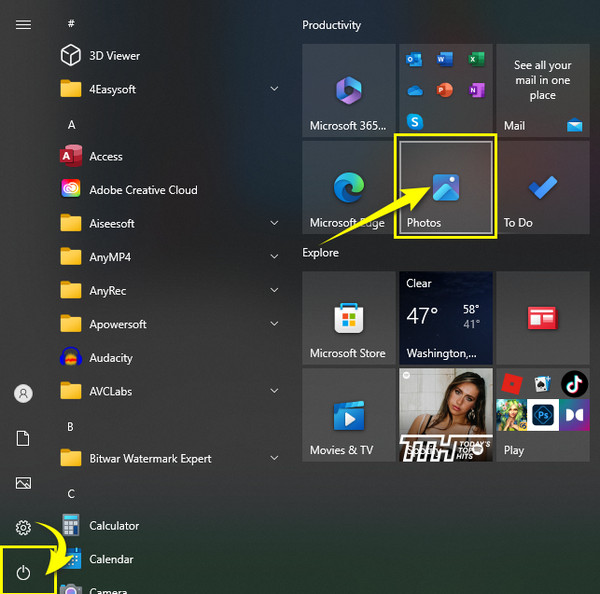The image size is (600, 594).
Task: Click the Productivity group header
Action: point(331,25)
